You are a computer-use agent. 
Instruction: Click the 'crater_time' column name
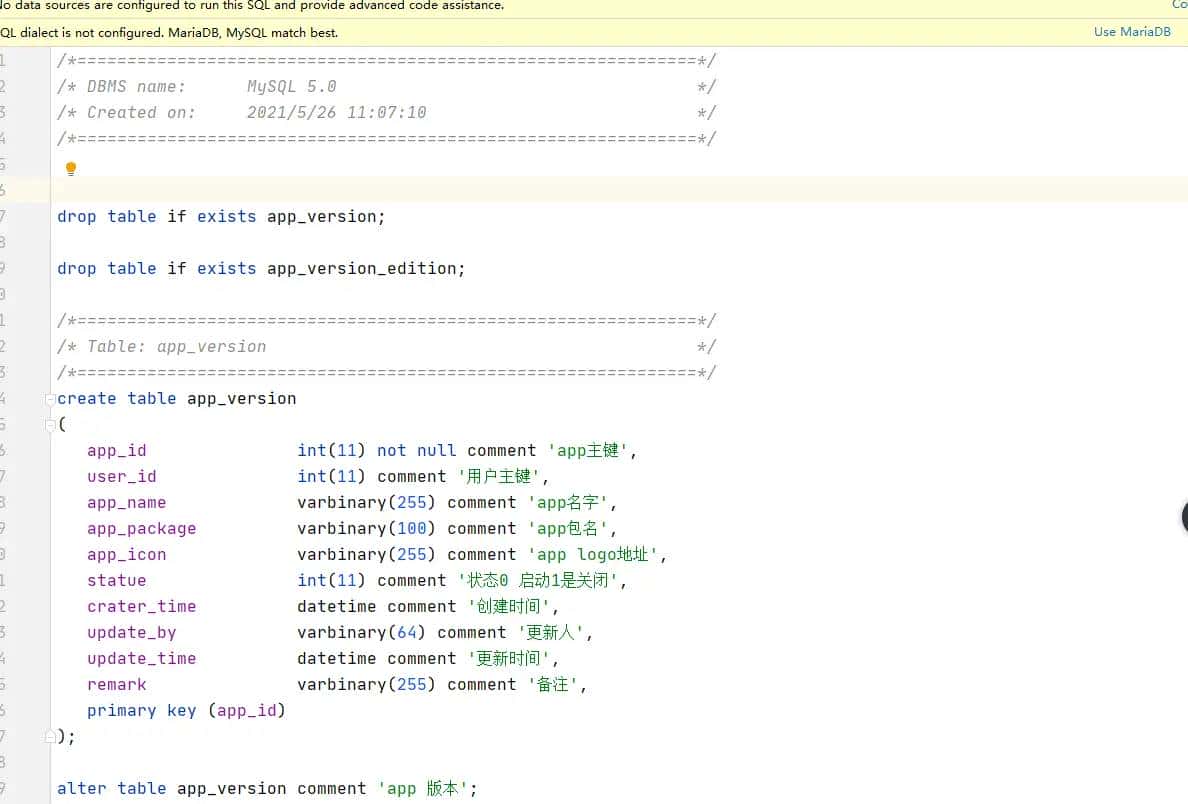[141, 607]
